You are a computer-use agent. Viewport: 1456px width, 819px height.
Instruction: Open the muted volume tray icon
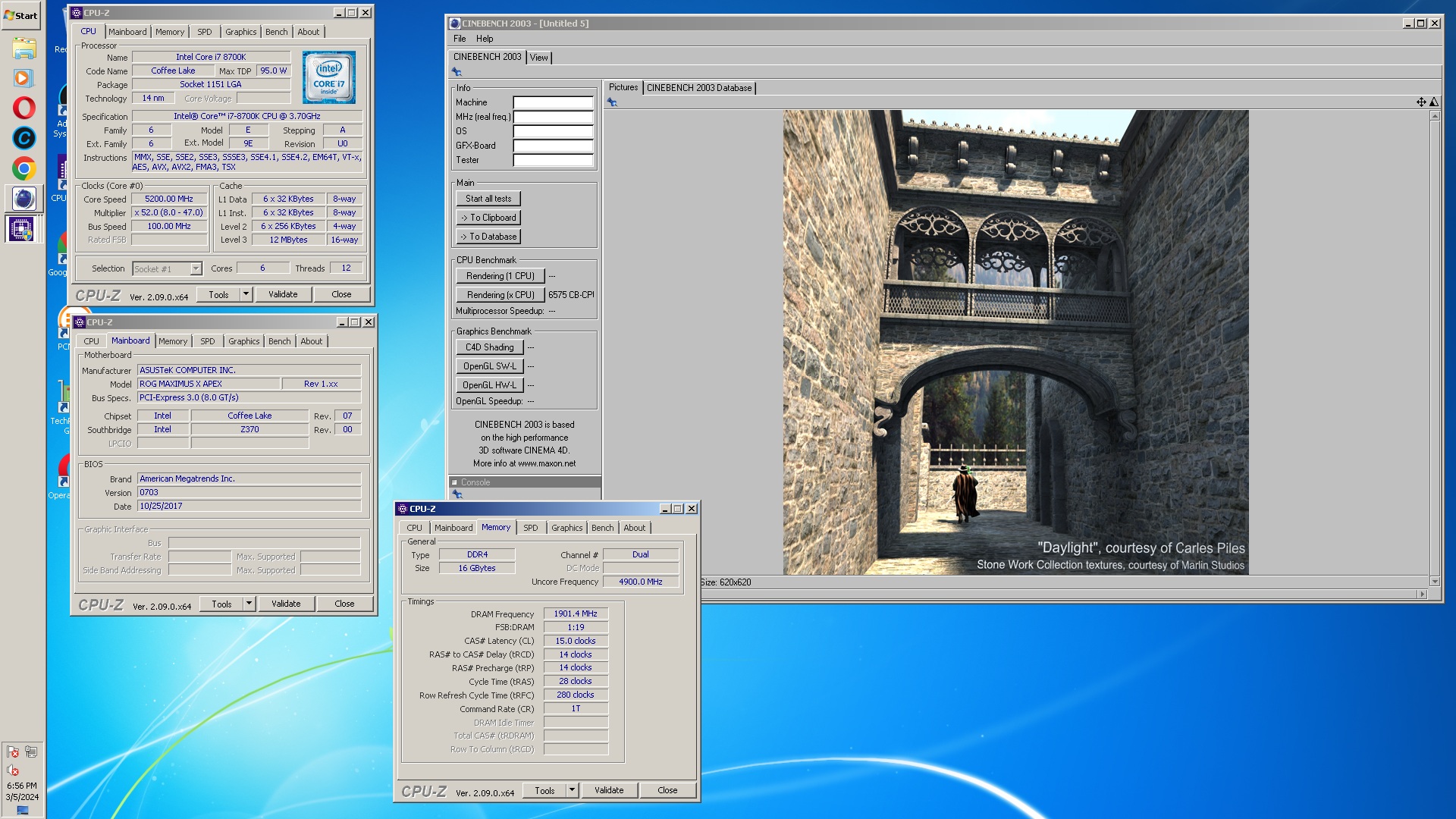(x=13, y=770)
